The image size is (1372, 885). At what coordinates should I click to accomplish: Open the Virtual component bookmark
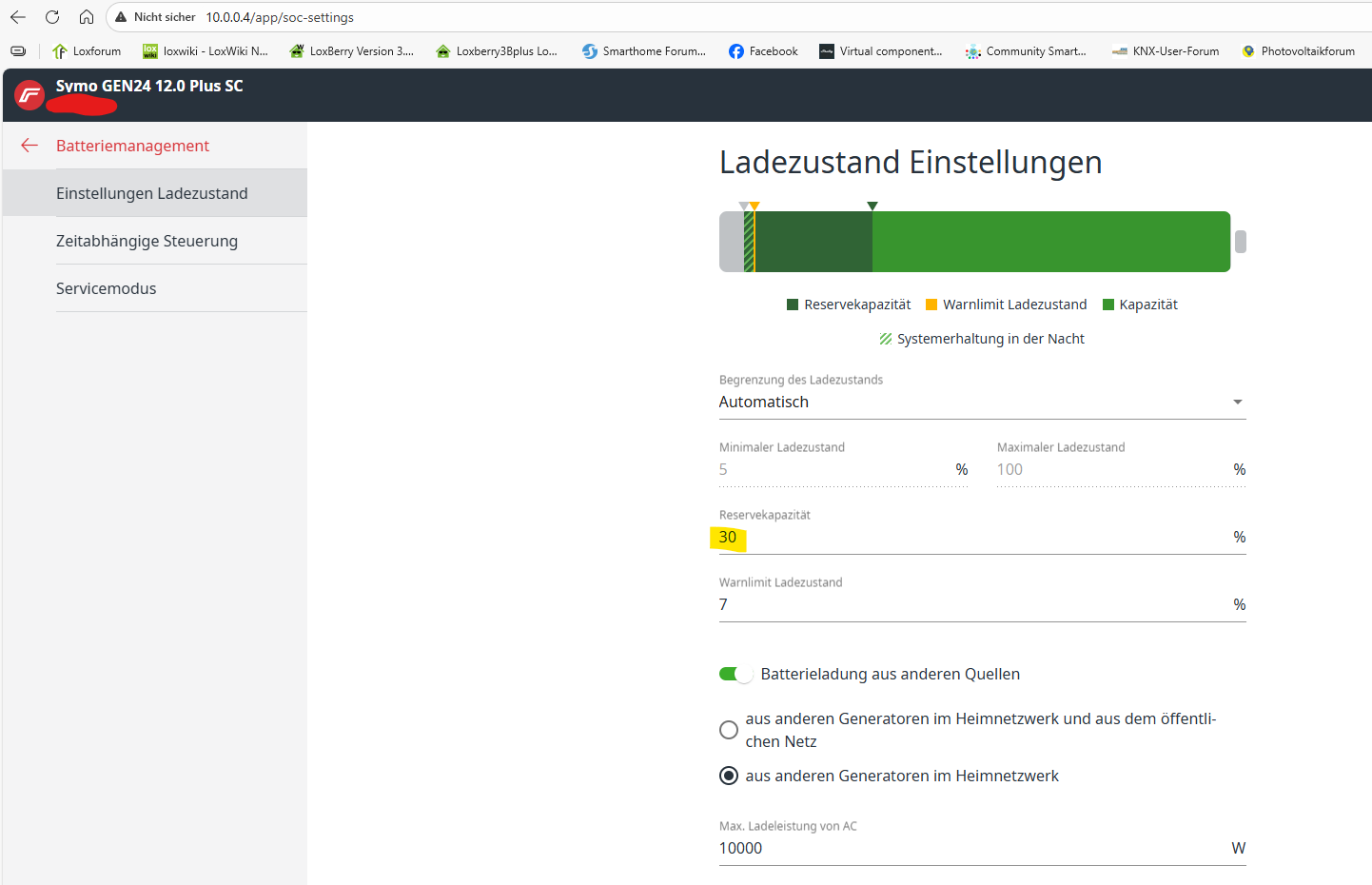coord(881,51)
